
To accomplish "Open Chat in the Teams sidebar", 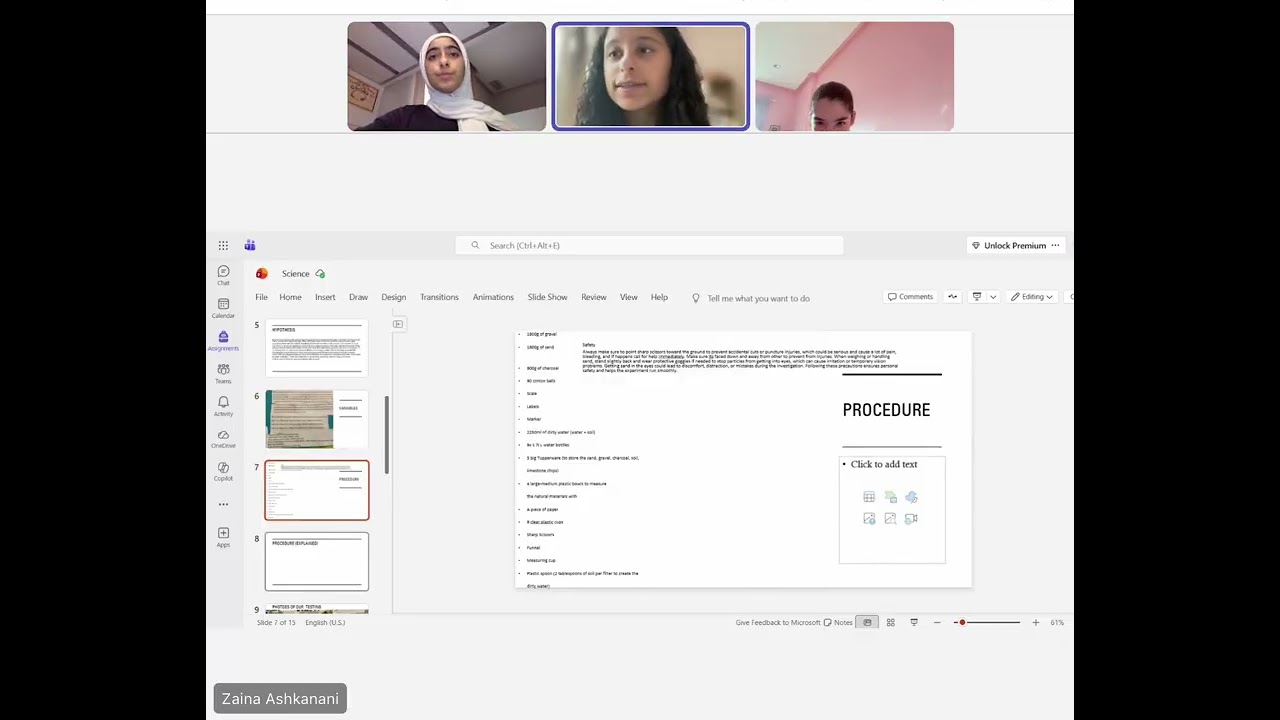I will coord(223,275).
